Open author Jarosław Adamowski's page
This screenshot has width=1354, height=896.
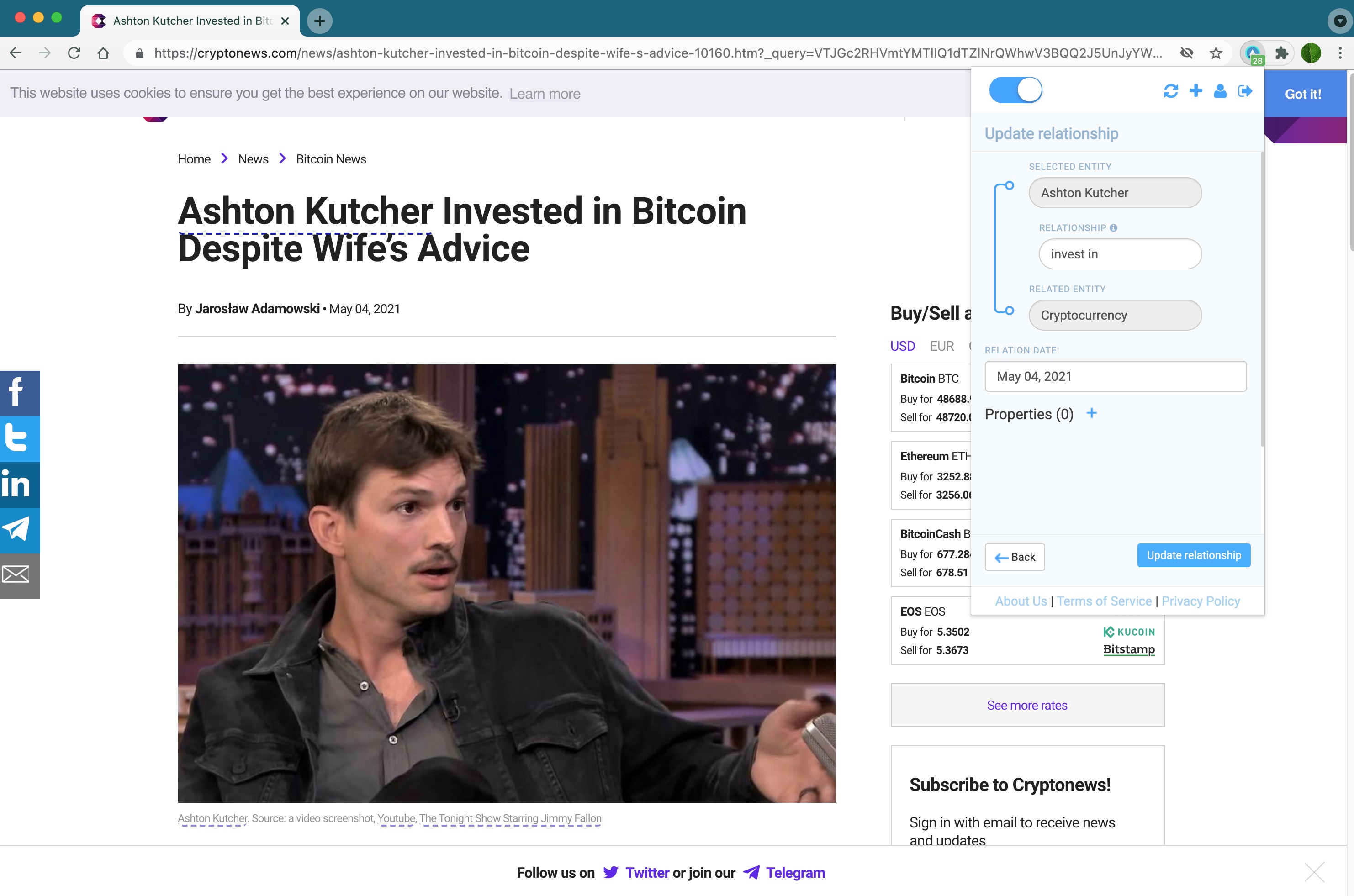click(x=257, y=309)
